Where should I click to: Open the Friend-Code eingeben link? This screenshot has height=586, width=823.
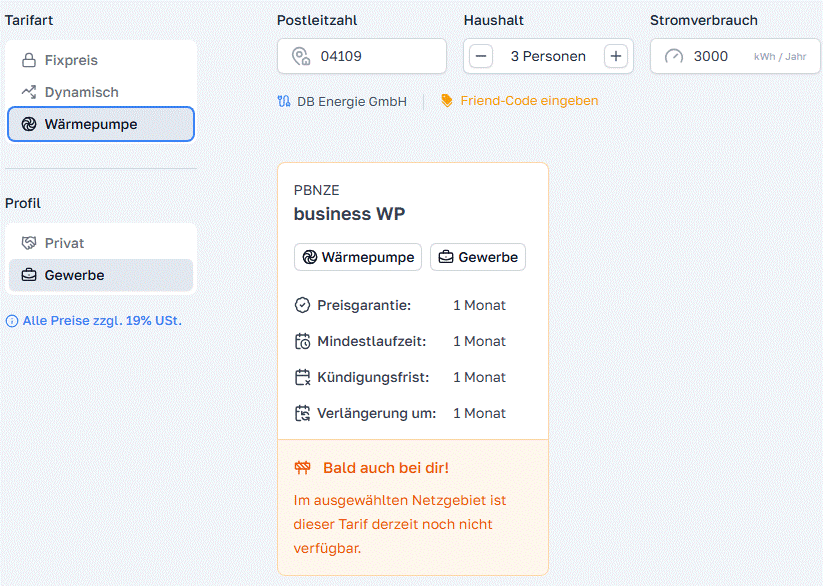(x=529, y=101)
